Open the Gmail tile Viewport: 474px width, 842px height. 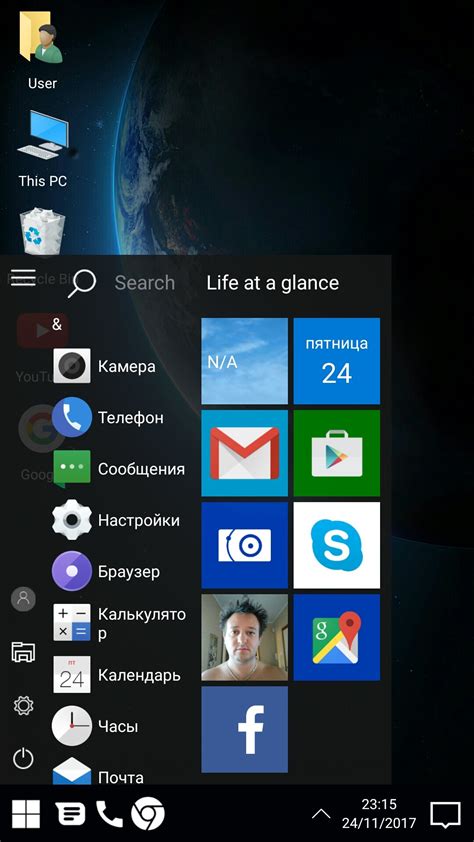(244, 453)
